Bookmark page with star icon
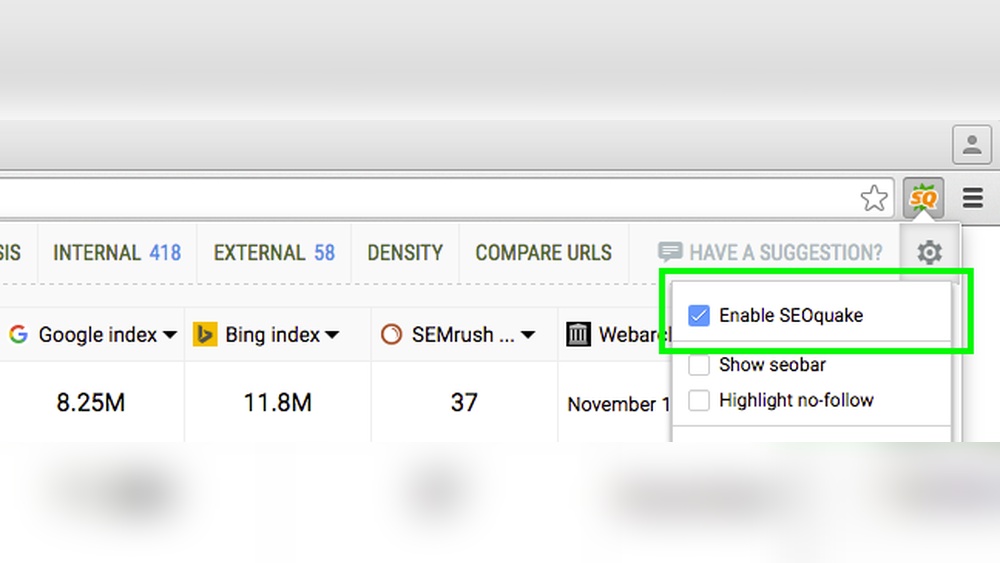This screenshot has width=1000, height=563. (874, 198)
